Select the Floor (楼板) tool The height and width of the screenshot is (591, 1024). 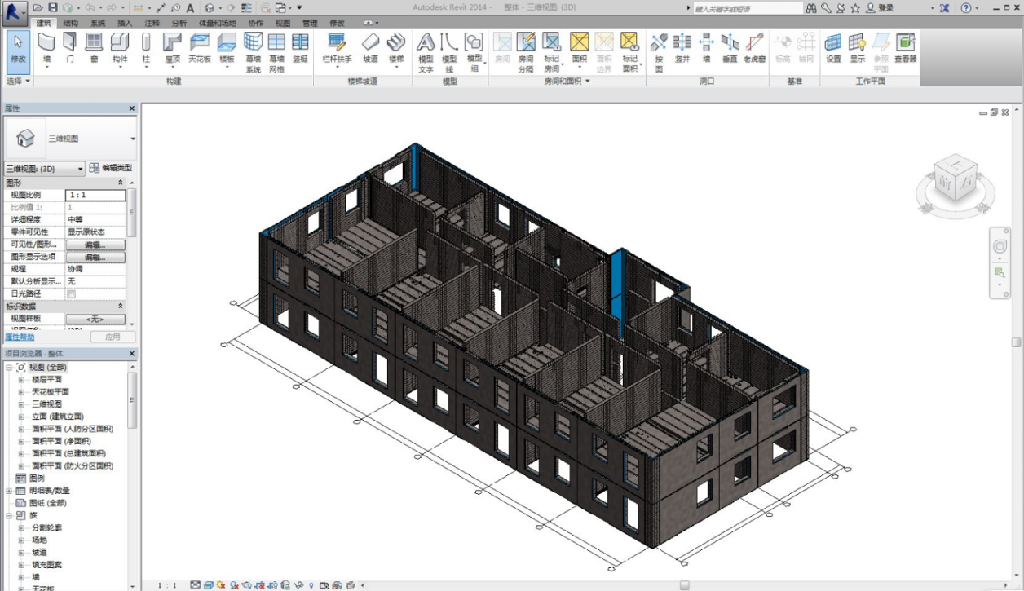pyautogui.click(x=227, y=50)
